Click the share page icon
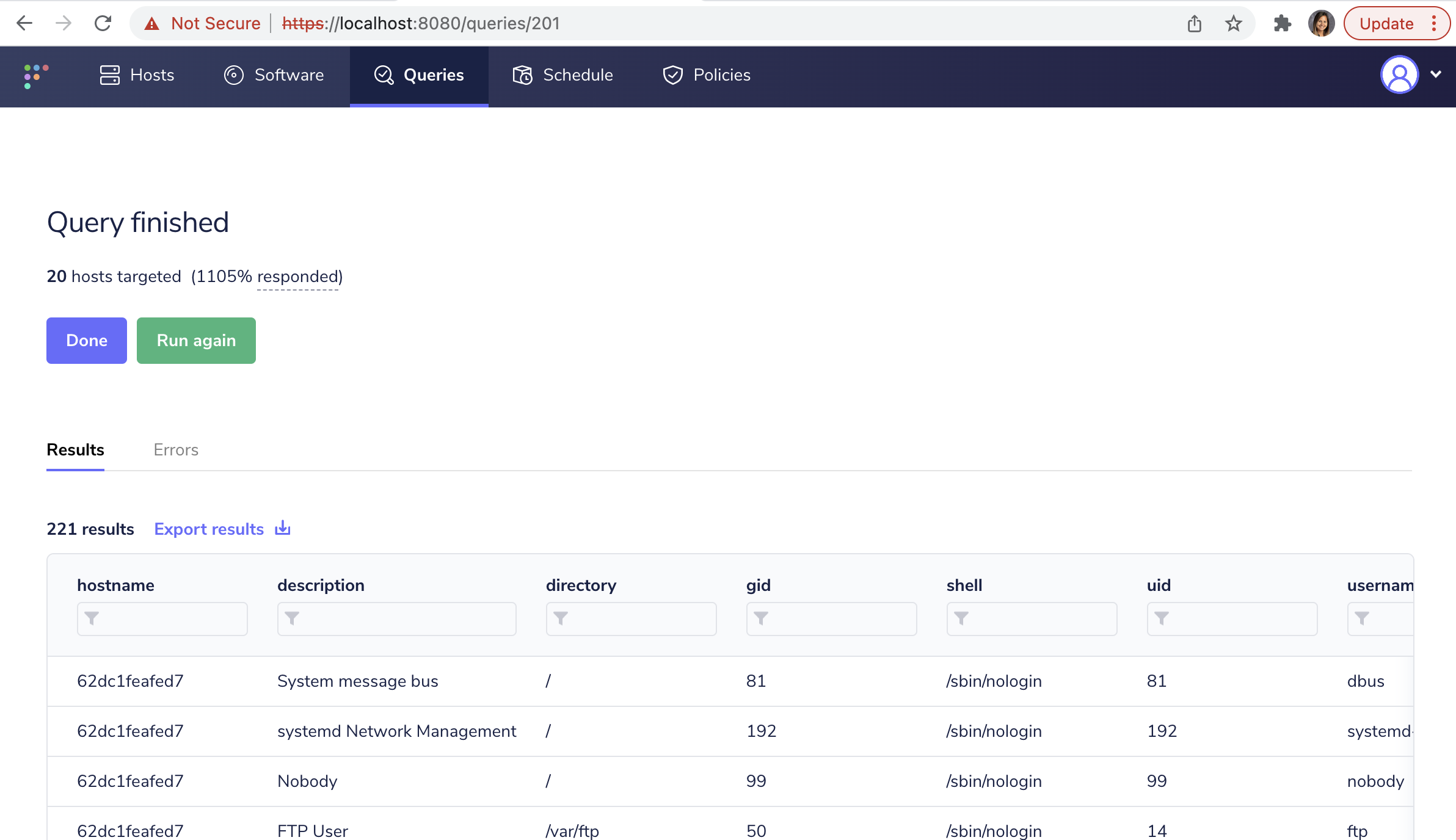This screenshot has width=1456, height=840. coord(1195,23)
